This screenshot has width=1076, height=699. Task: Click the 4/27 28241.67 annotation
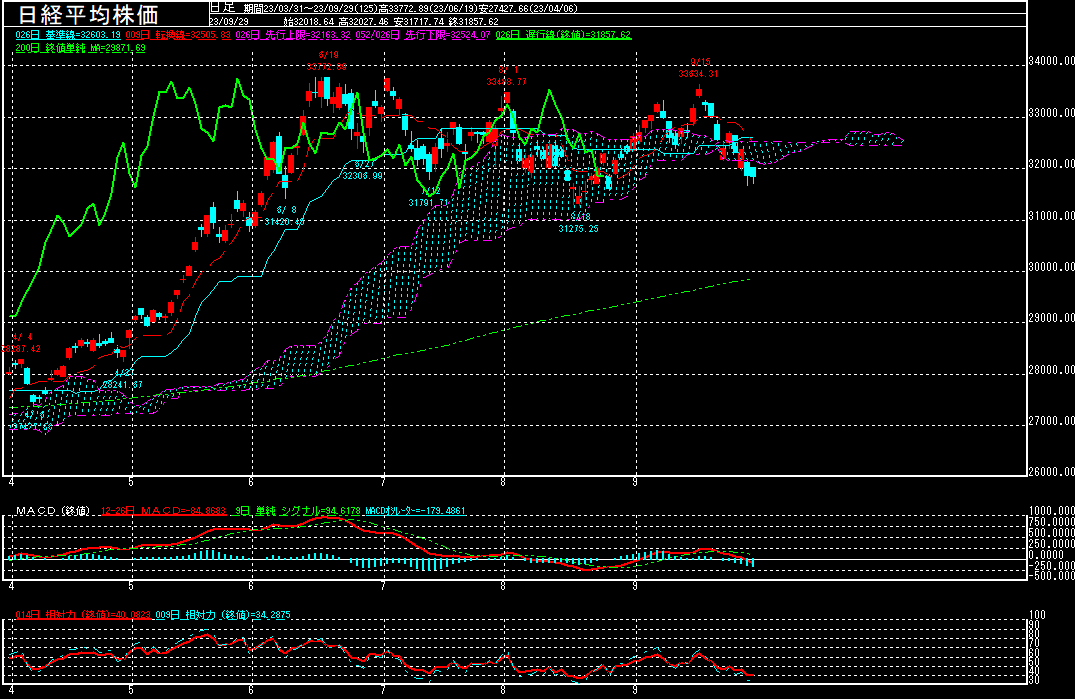pos(122,379)
